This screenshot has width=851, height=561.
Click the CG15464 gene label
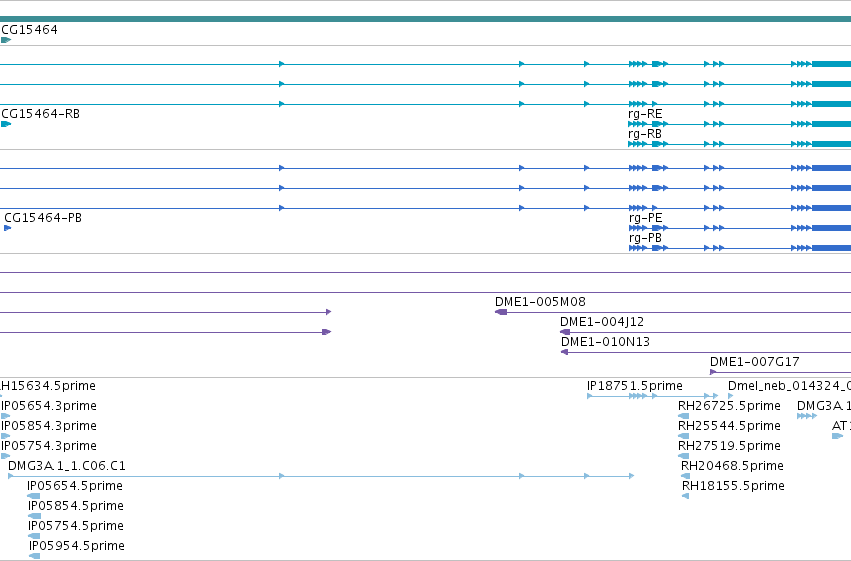tap(29, 29)
